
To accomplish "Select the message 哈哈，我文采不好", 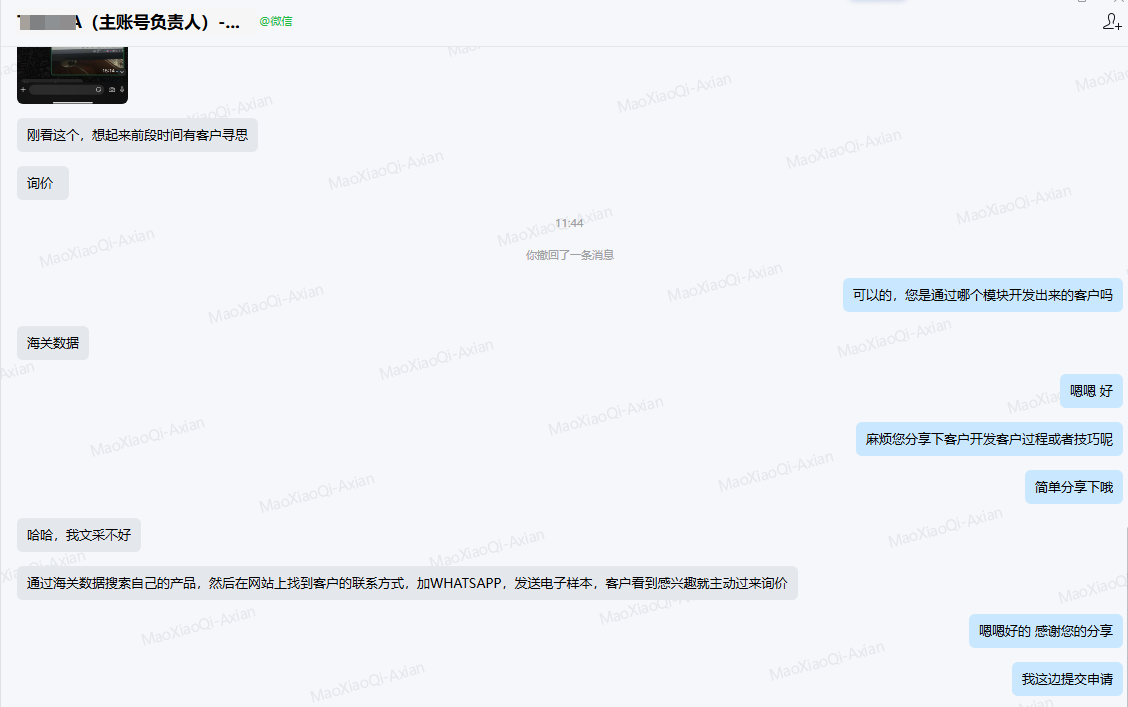I will [79, 535].
